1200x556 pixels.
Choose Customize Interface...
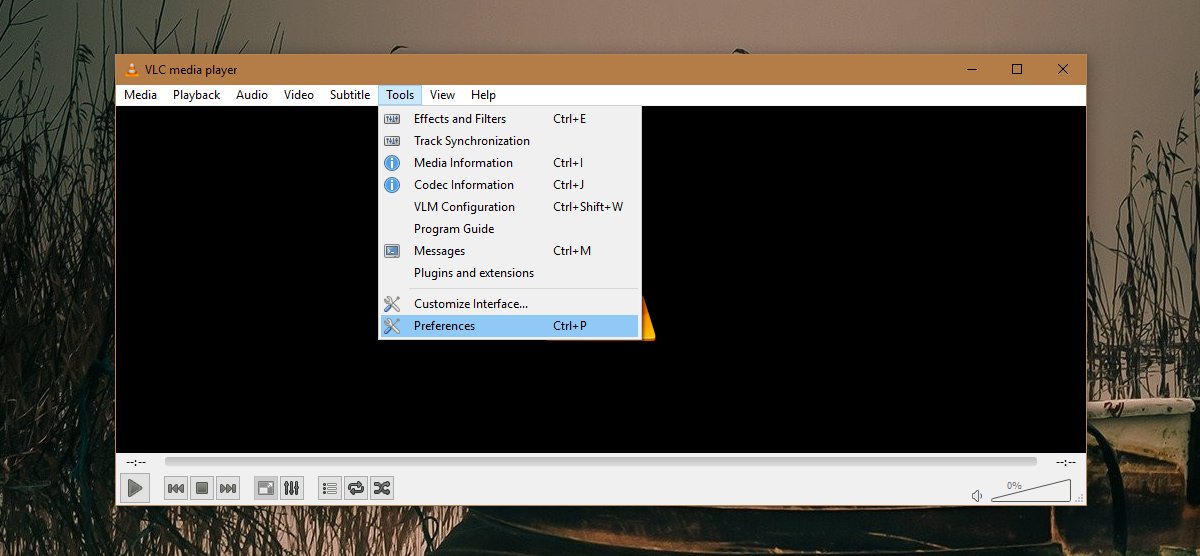point(509,304)
